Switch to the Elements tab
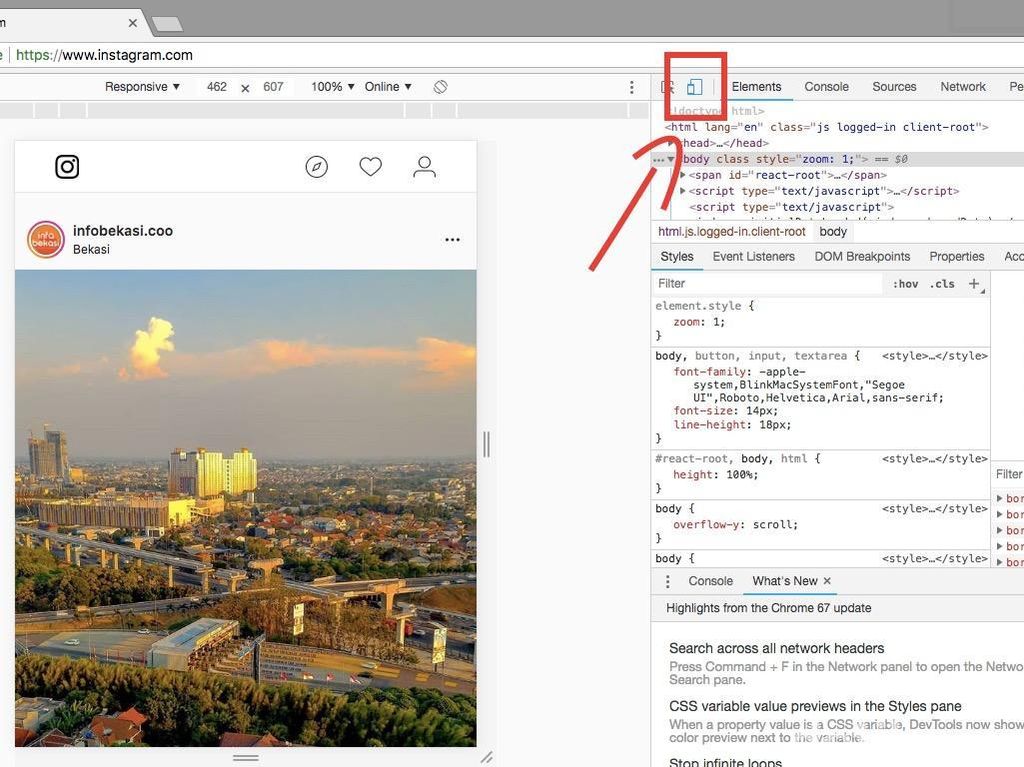The height and width of the screenshot is (767, 1024). 756,87
